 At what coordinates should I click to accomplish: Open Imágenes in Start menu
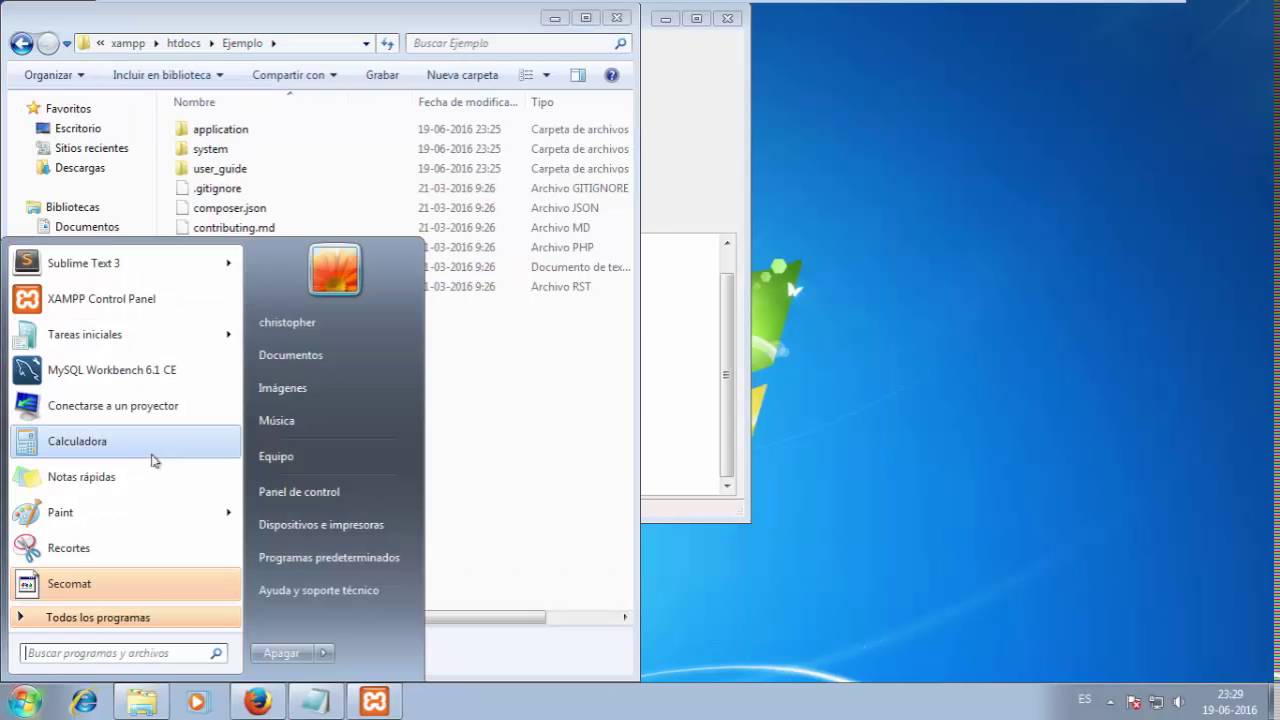[x=283, y=388]
